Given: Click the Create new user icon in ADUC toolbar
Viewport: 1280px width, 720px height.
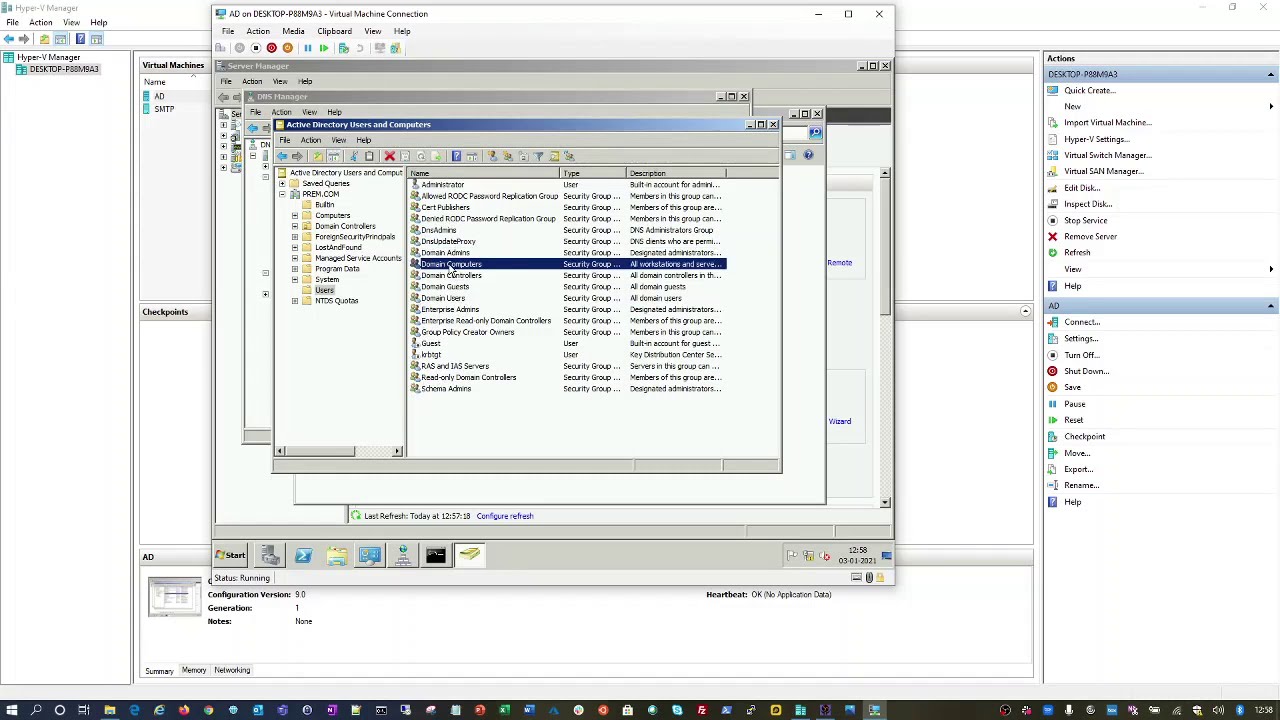Looking at the screenshot, I should tap(492, 156).
